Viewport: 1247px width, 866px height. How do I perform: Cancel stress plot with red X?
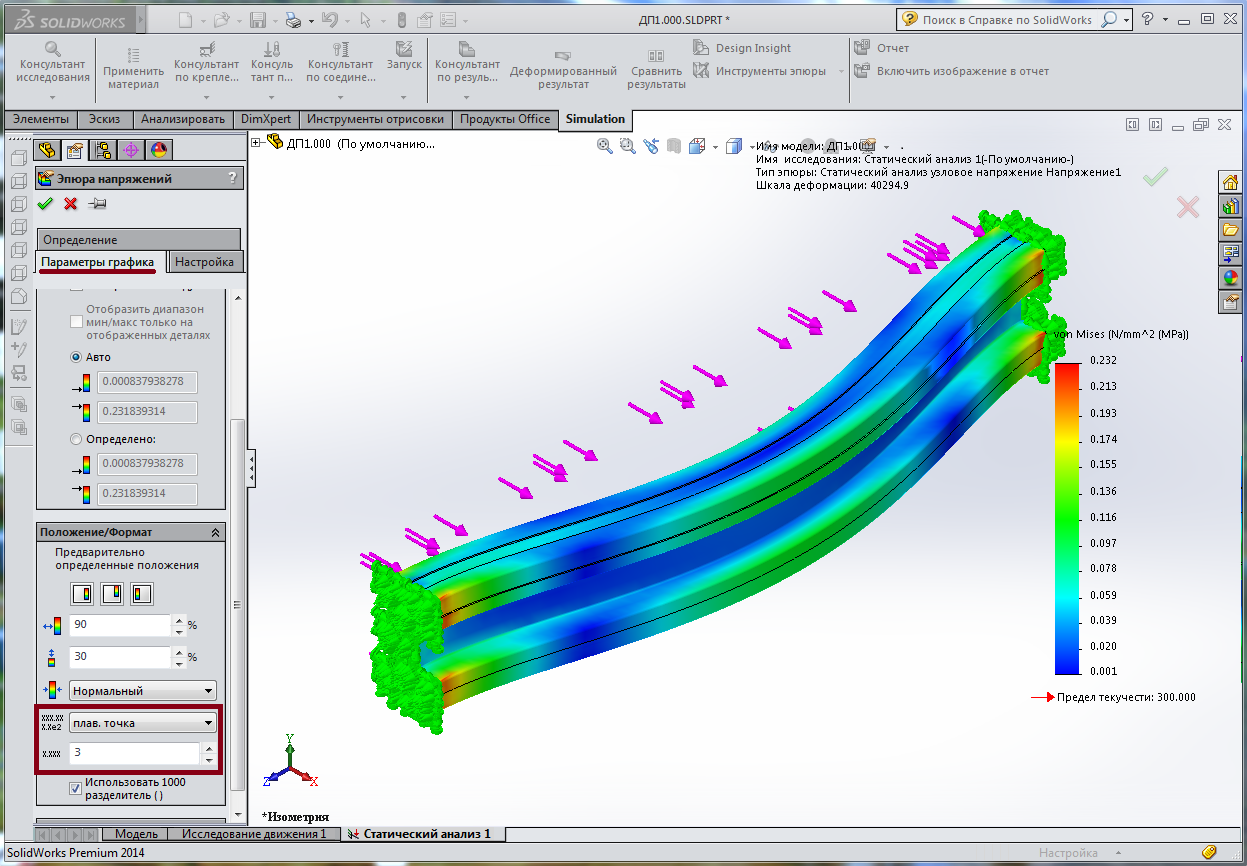pos(70,204)
